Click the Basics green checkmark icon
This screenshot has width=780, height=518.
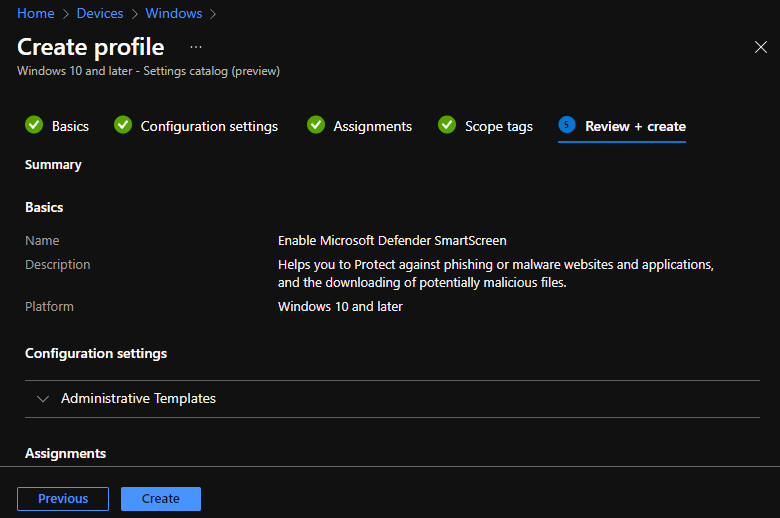click(34, 125)
